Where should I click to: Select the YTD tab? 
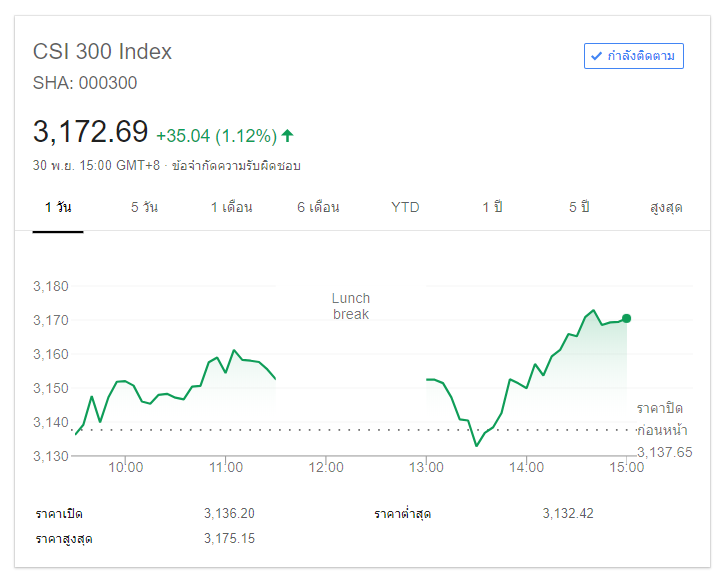pos(405,207)
